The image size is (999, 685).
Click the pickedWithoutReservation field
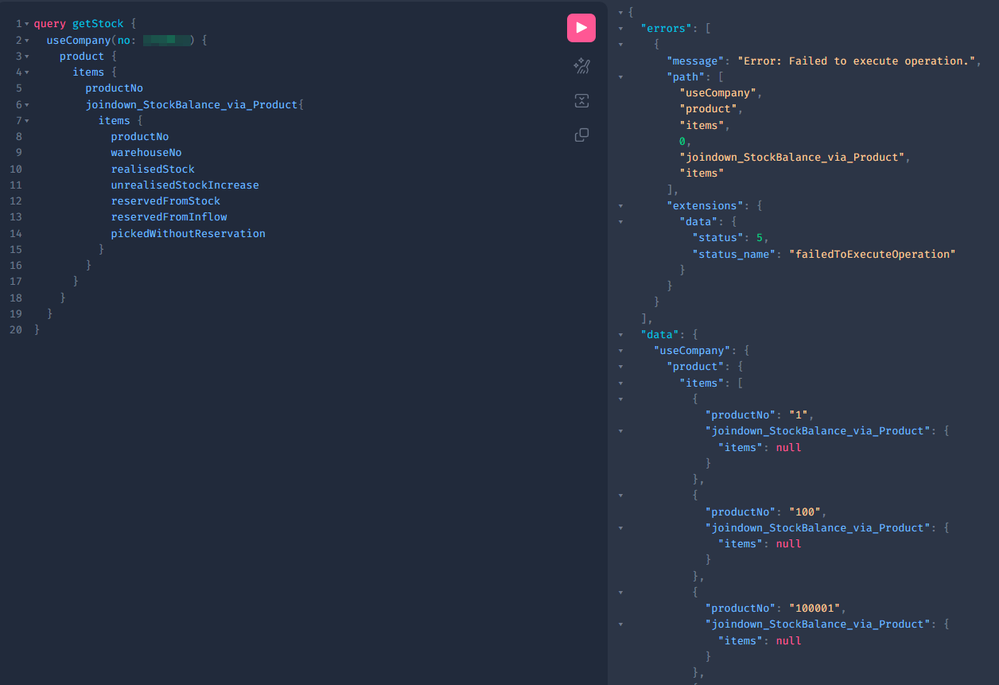(188, 233)
